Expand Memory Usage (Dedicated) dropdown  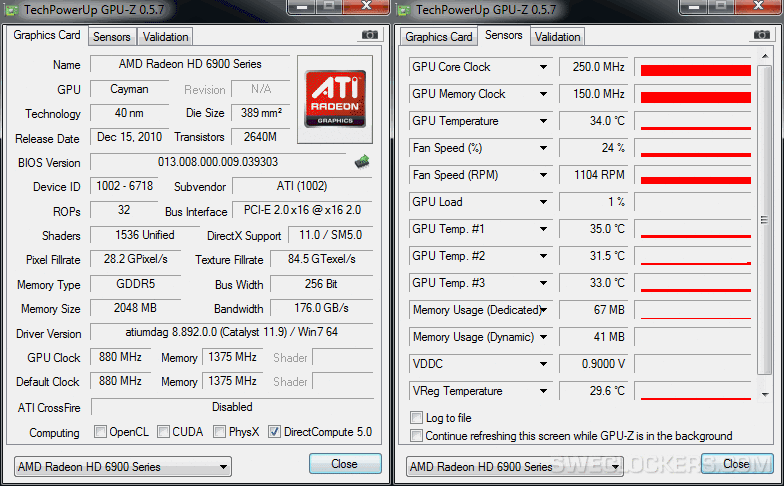coord(544,310)
